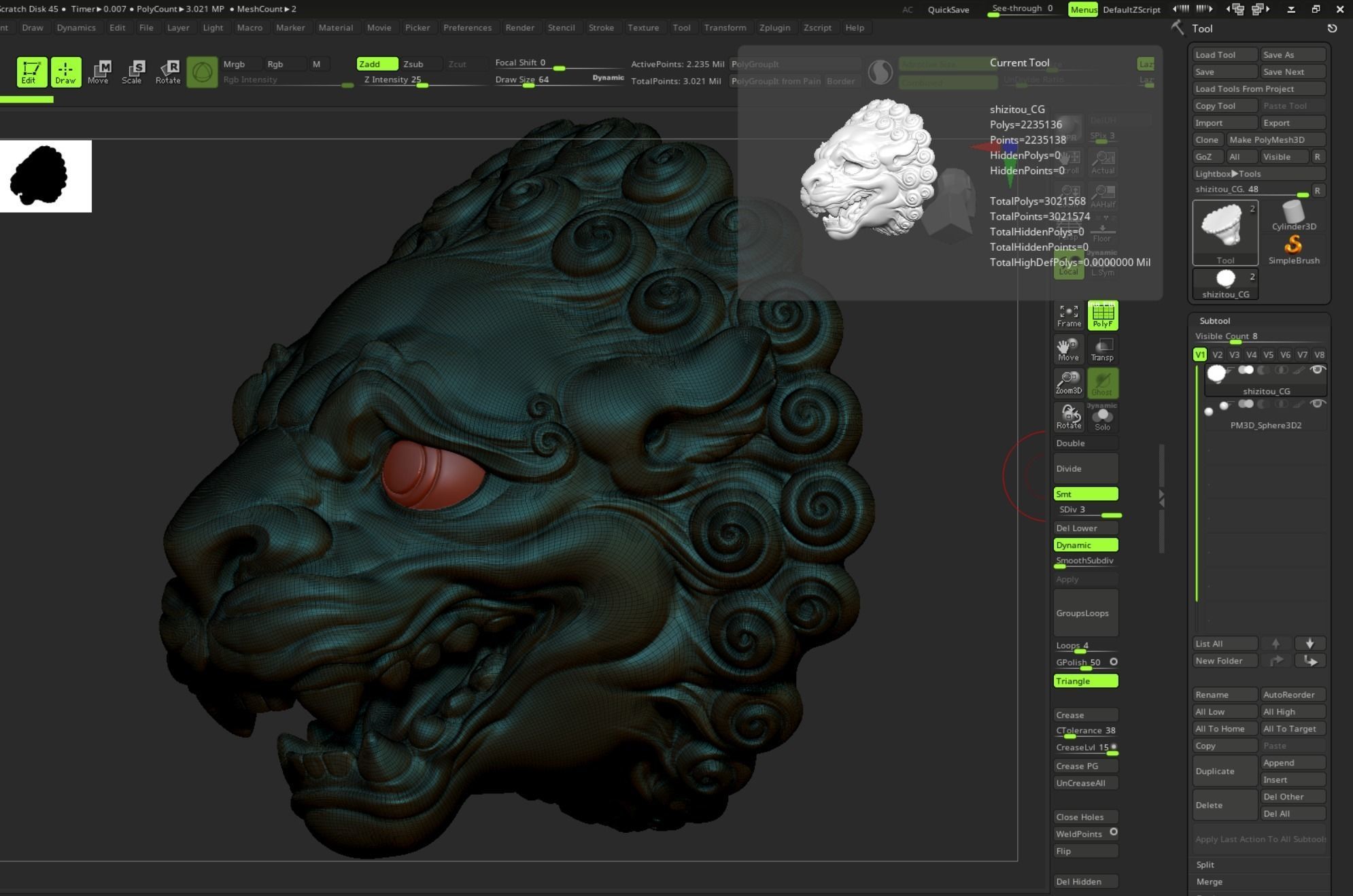Select the Scale transform mode icon
This screenshot has height=896, width=1353.
pyautogui.click(x=132, y=71)
